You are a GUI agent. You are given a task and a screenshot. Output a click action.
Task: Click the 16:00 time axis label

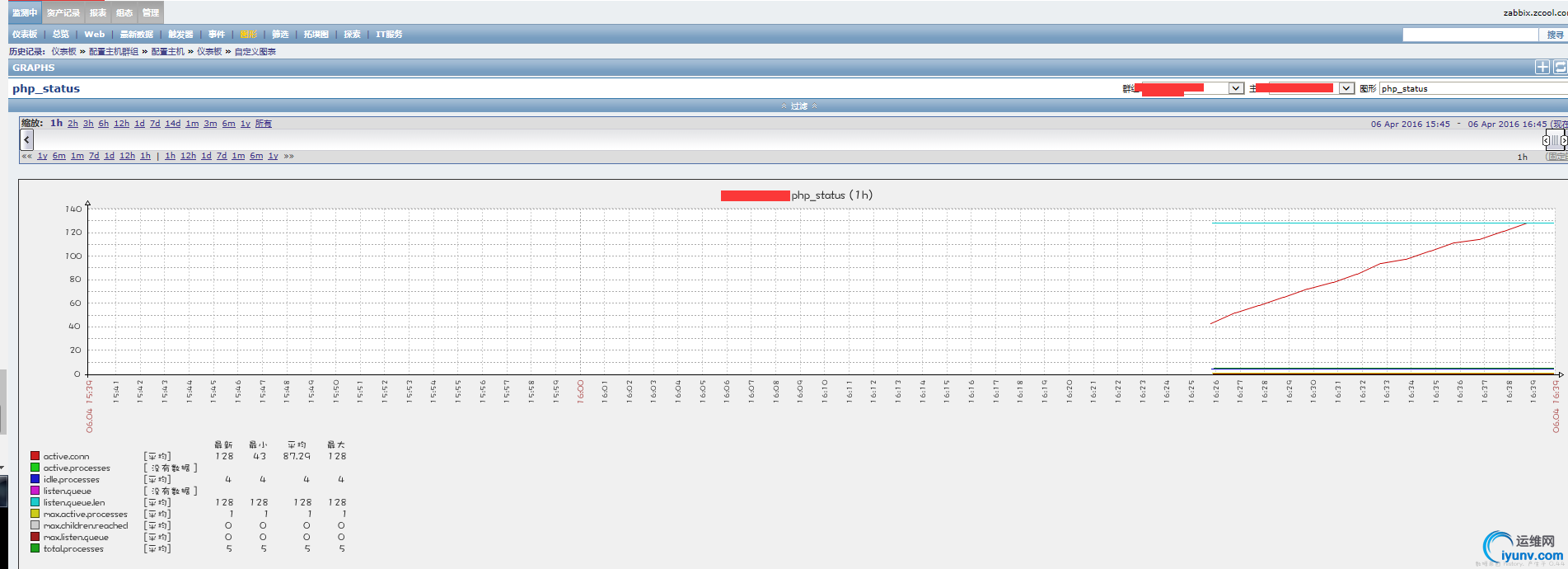581,391
